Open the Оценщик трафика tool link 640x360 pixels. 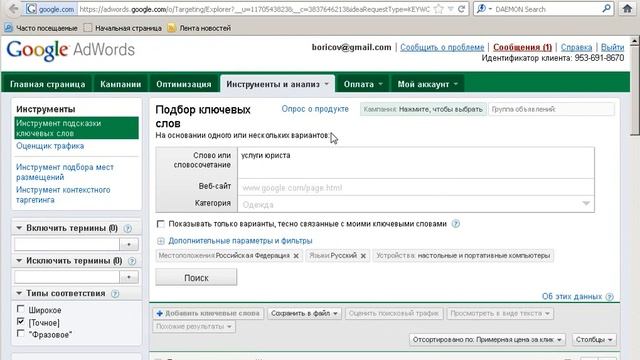[x=50, y=146]
